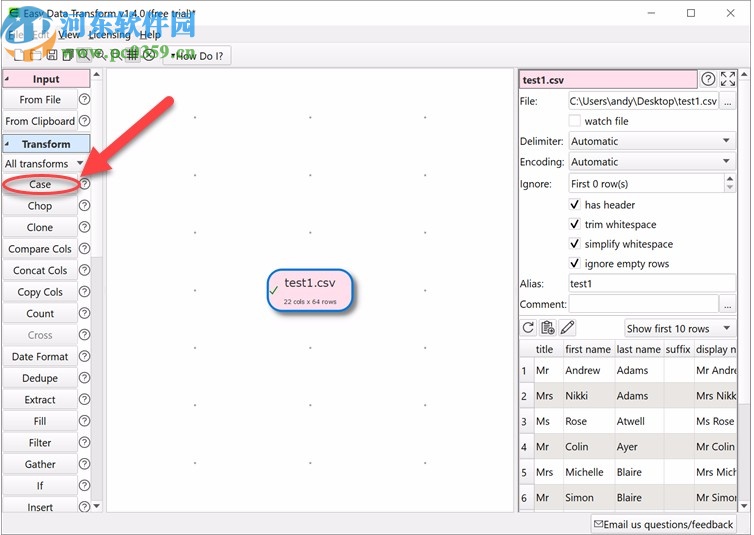
Task: Click the Zoom in magnifier icon
Action: pos(100,55)
